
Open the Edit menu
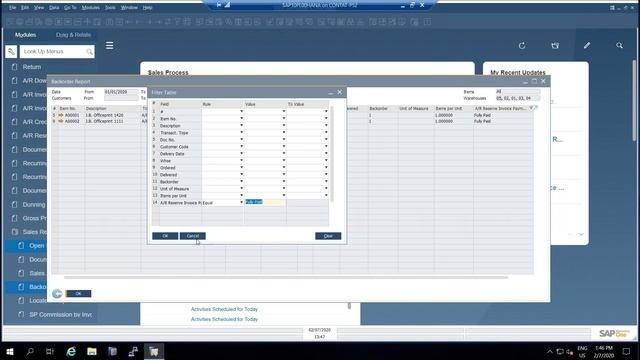[25, 7]
